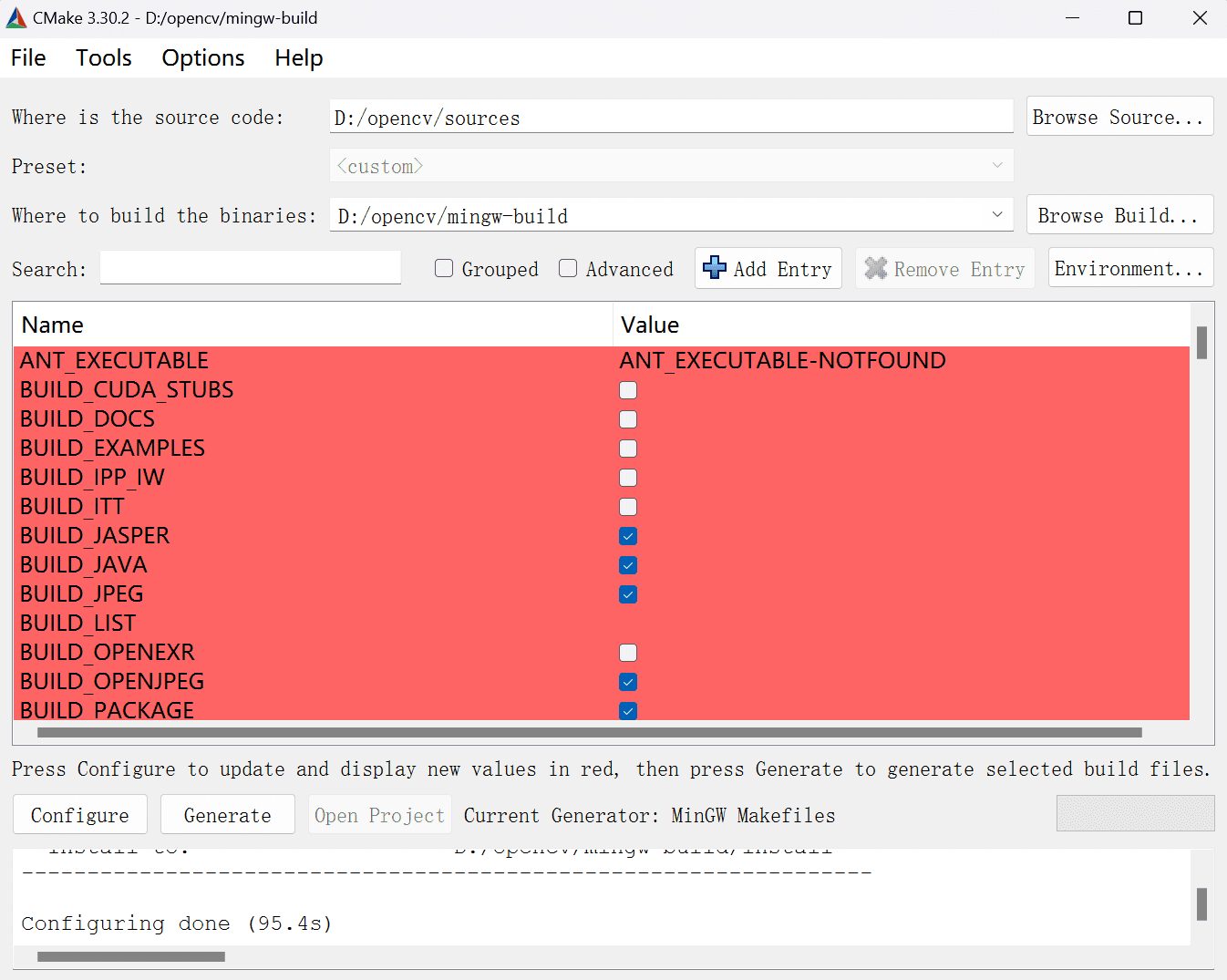Open the File menu

(28, 57)
